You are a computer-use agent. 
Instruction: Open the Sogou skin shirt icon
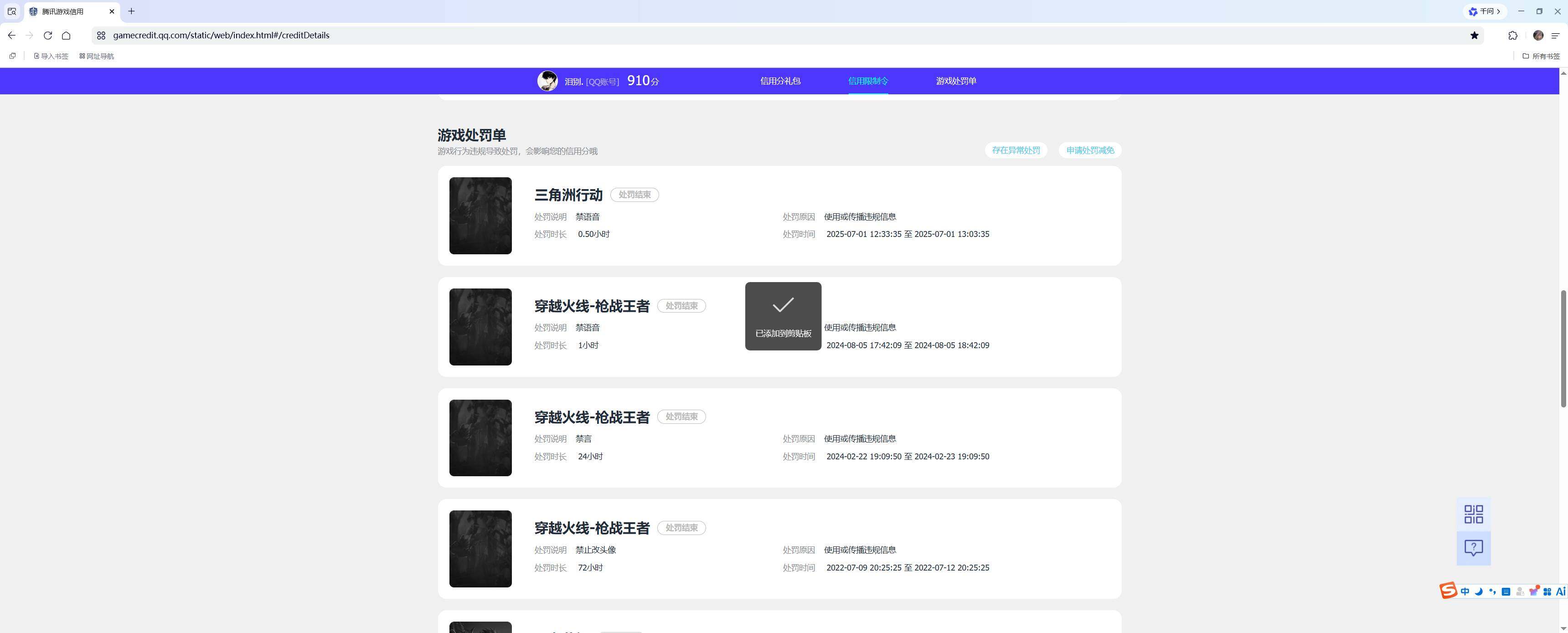pos(1533,592)
